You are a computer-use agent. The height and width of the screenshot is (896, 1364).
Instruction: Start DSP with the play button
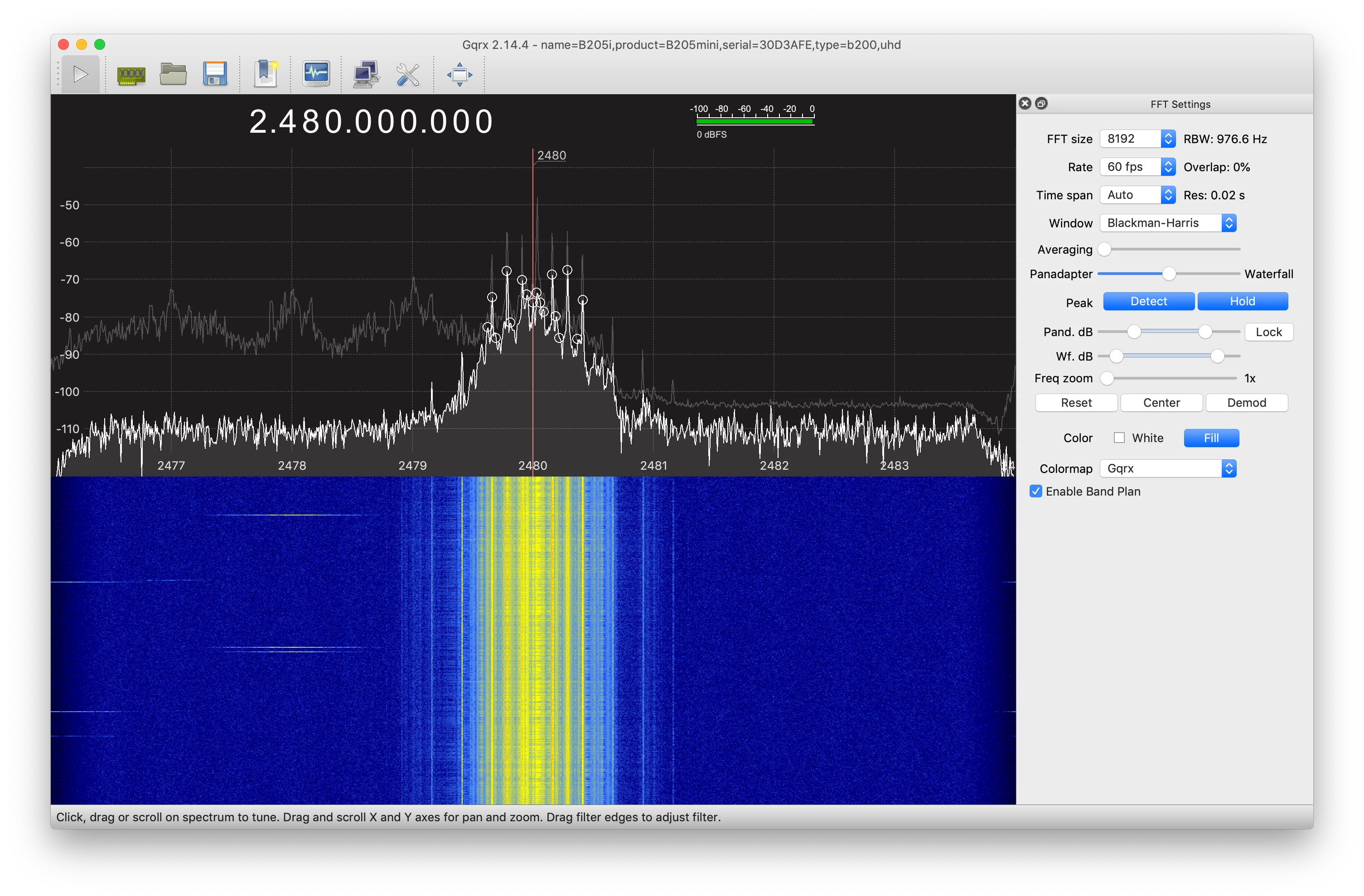(81, 74)
